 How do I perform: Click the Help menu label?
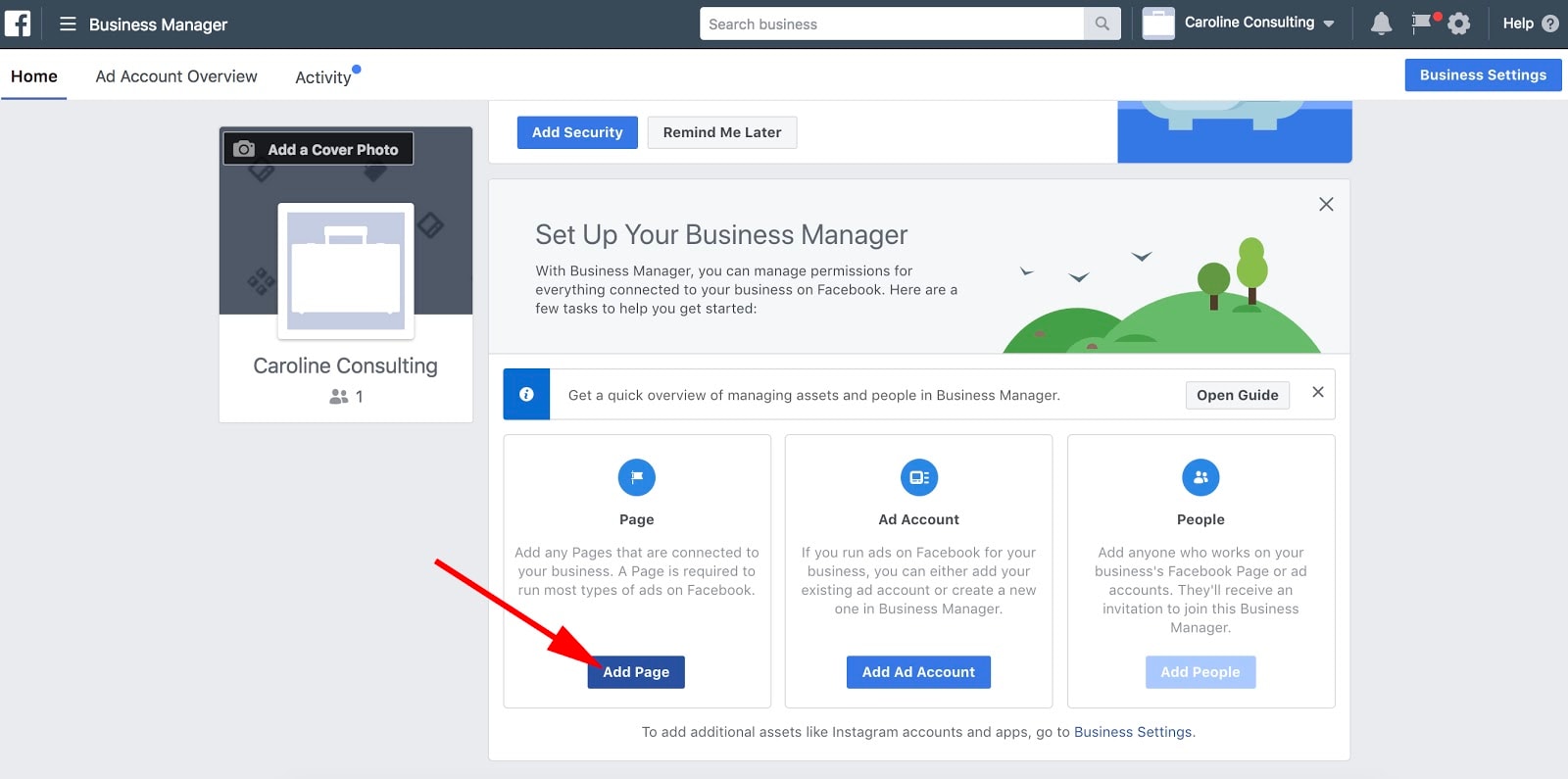tap(1518, 24)
